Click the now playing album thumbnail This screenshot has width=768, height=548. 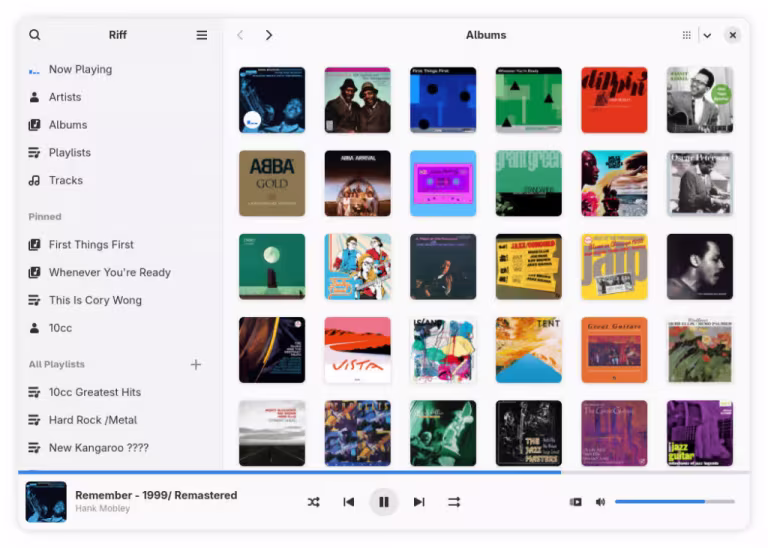tap(46, 502)
